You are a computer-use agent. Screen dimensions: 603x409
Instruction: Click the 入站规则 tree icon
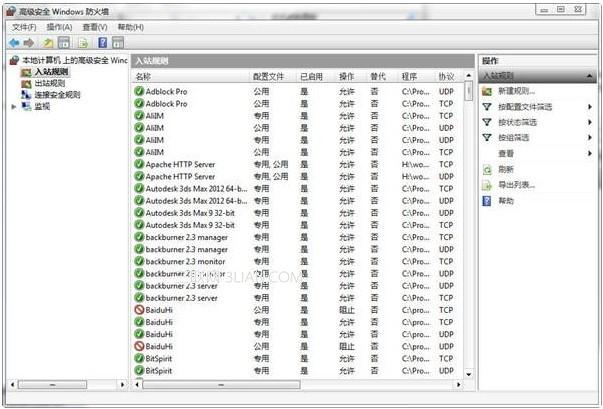(26, 72)
